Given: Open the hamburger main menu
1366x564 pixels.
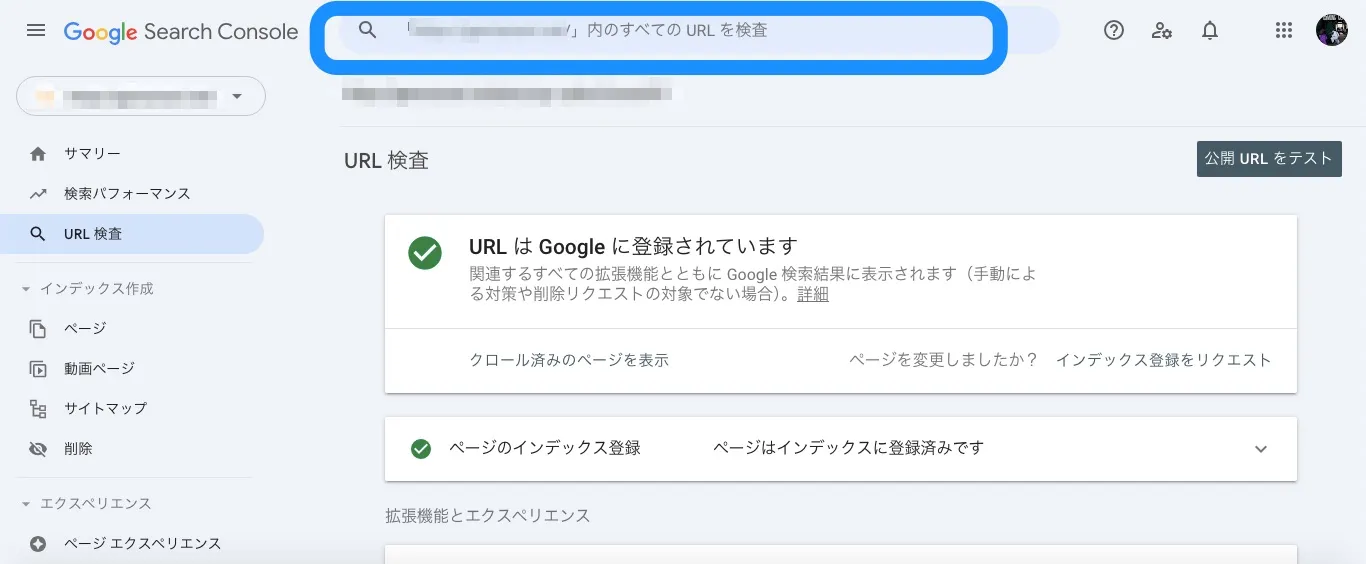Looking at the screenshot, I should point(36,30).
